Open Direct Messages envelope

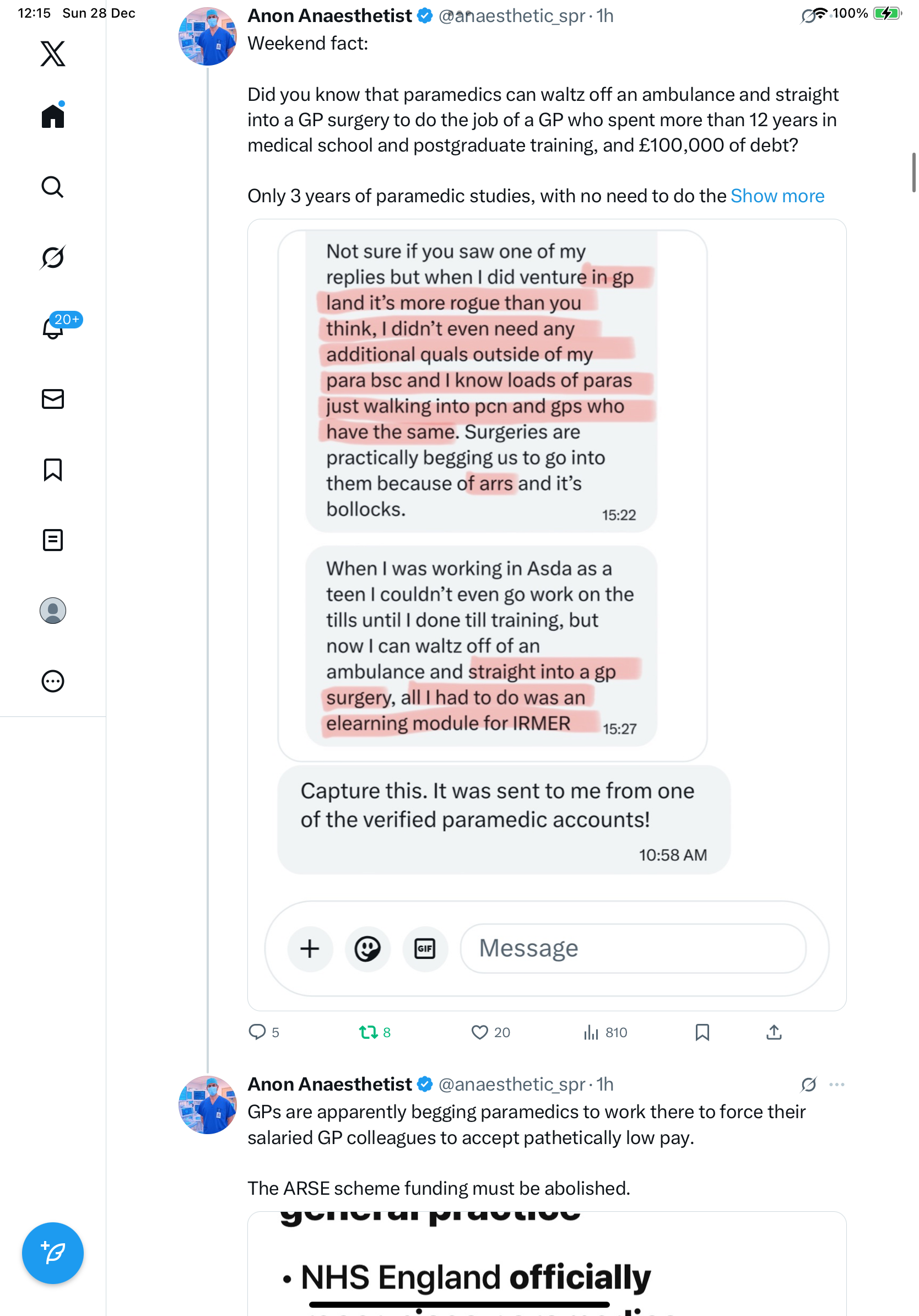53,399
